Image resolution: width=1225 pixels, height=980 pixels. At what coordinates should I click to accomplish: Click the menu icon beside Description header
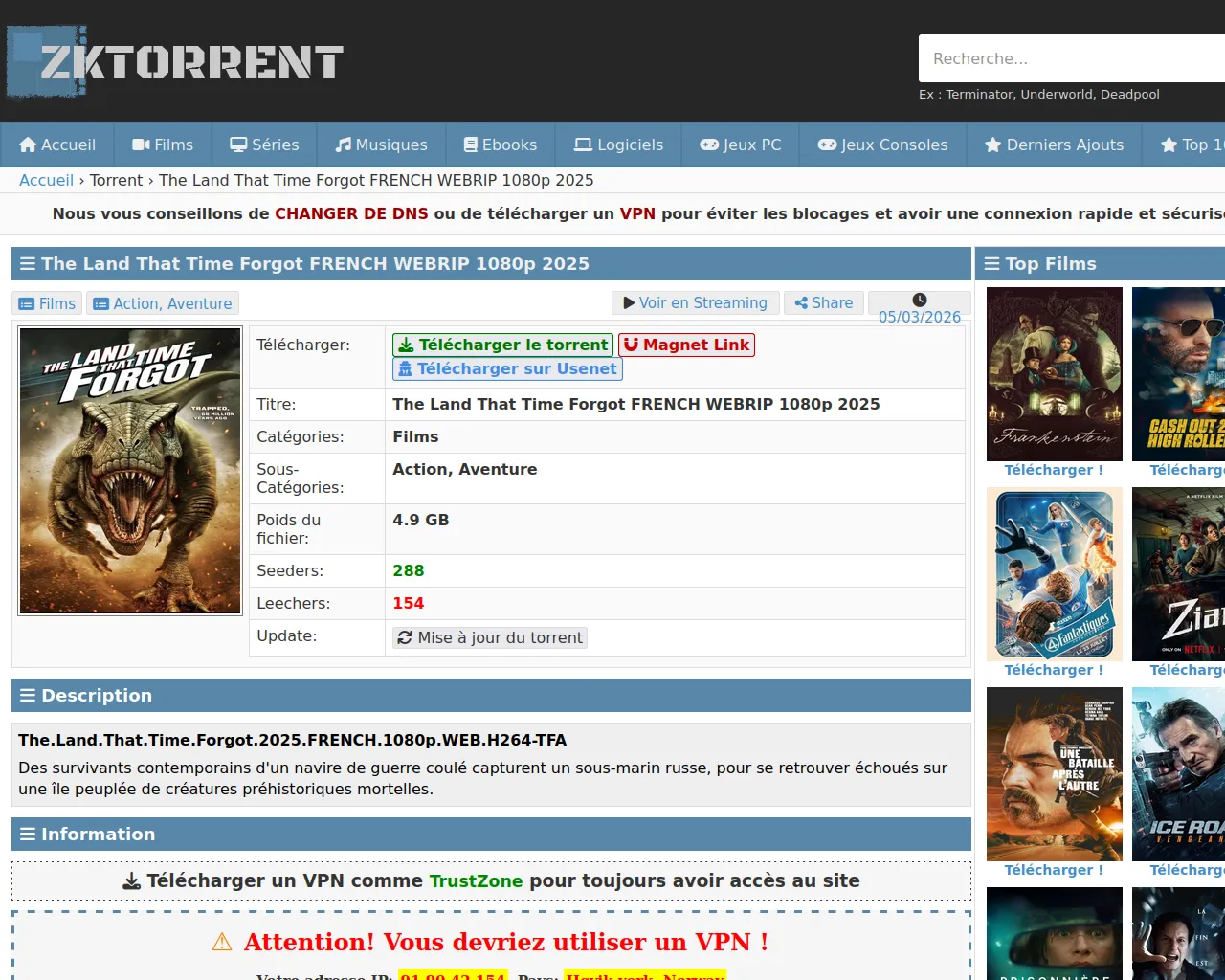pyautogui.click(x=28, y=696)
